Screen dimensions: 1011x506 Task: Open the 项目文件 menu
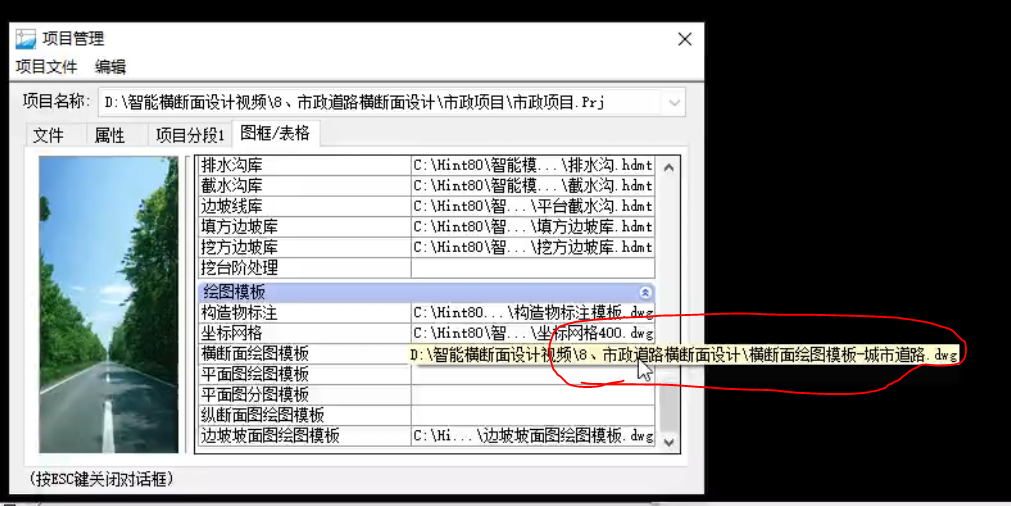pyautogui.click(x=46, y=67)
